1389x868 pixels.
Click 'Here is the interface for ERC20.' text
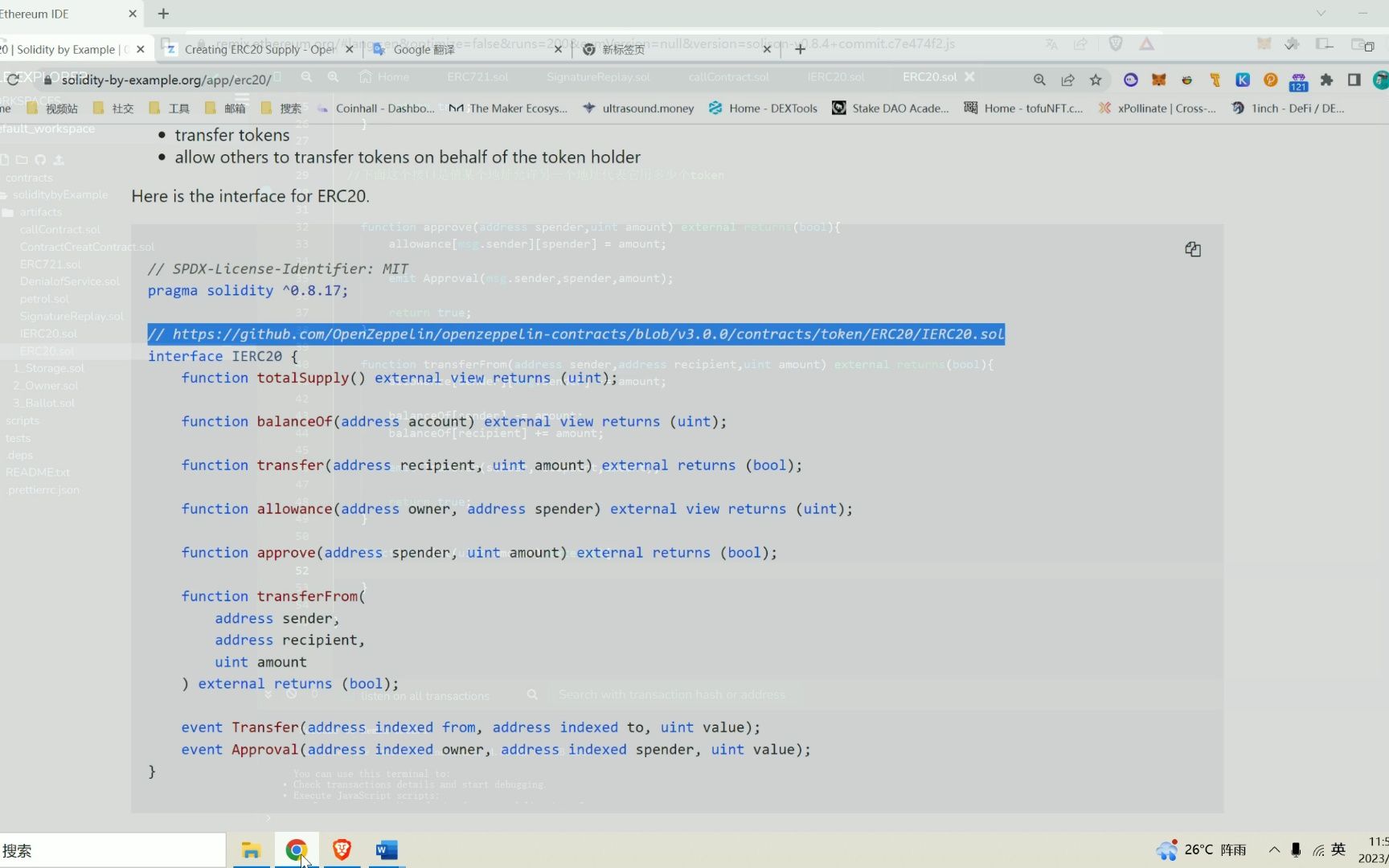(x=250, y=196)
